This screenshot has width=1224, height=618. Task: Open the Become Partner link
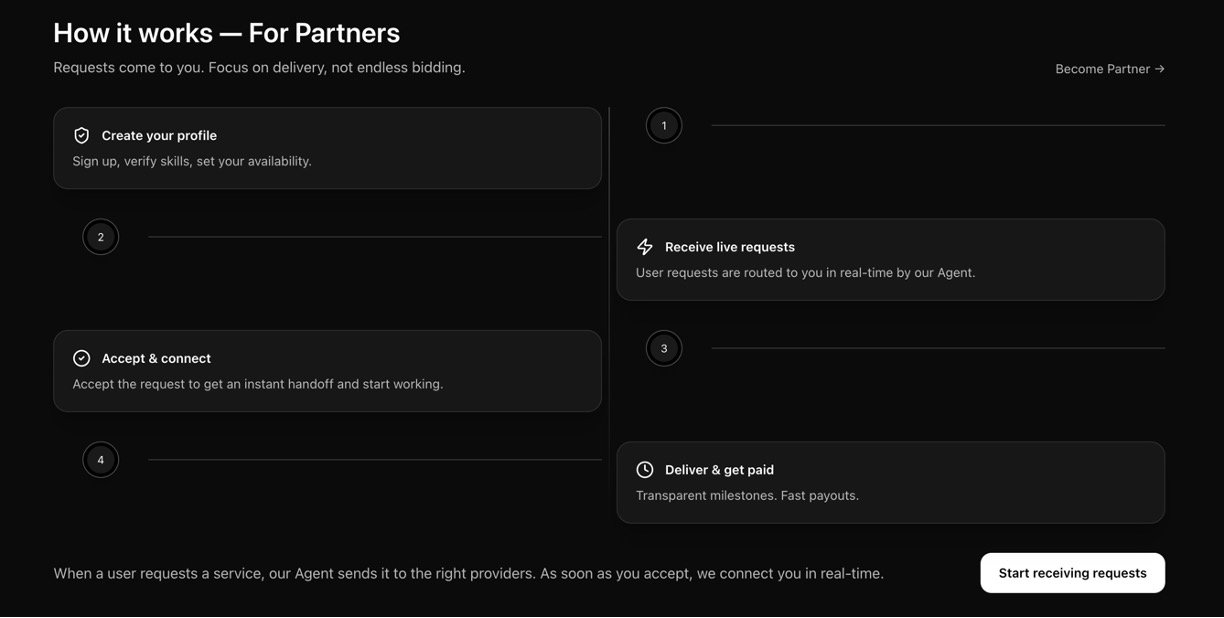coord(1109,69)
